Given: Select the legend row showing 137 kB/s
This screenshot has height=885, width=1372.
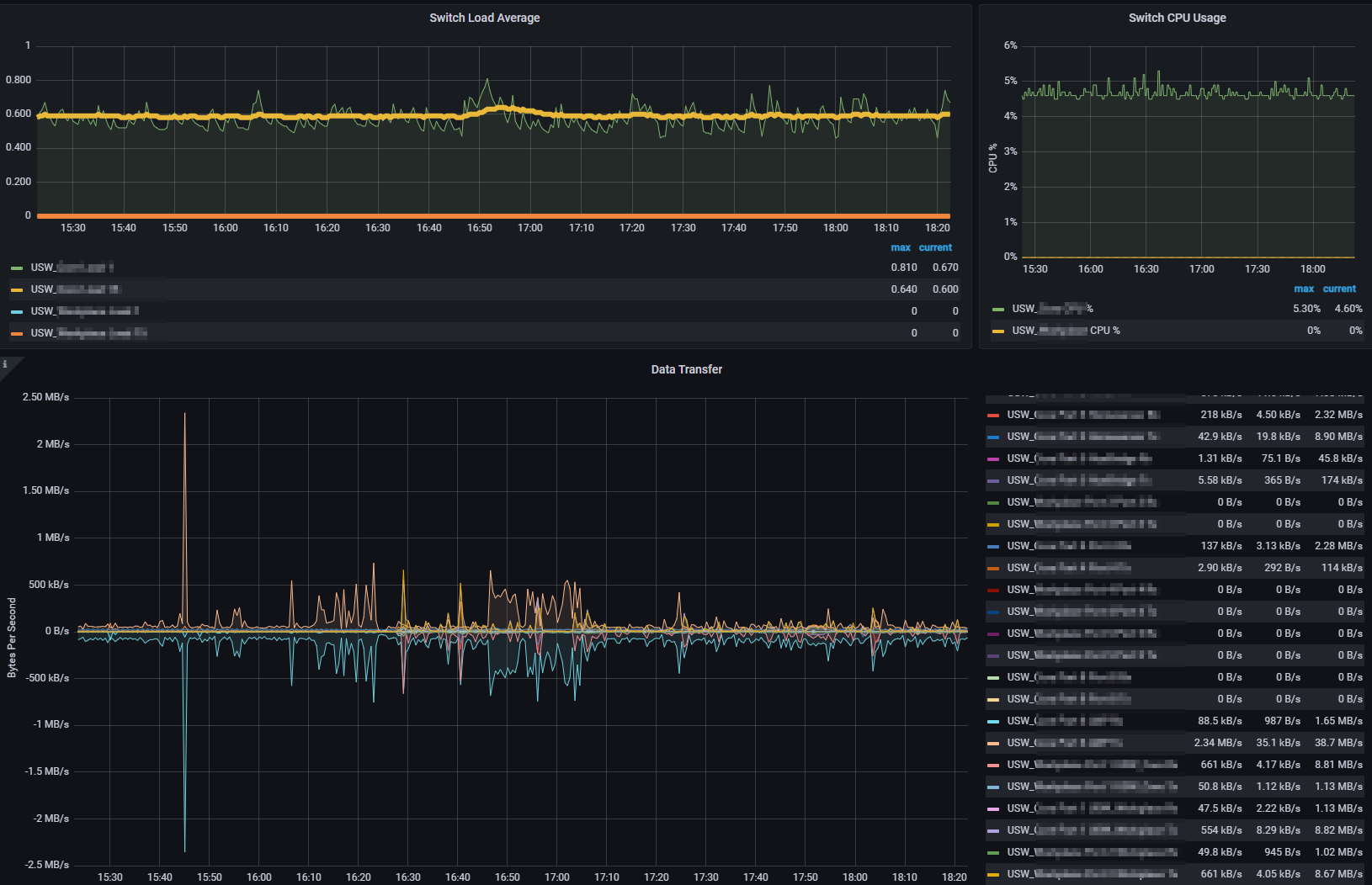Looking at the screenshot, I should pos(1068,546).
